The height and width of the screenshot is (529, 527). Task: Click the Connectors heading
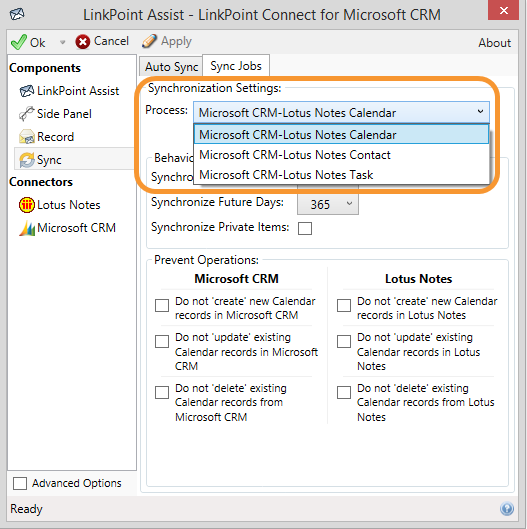click(41, 182)
